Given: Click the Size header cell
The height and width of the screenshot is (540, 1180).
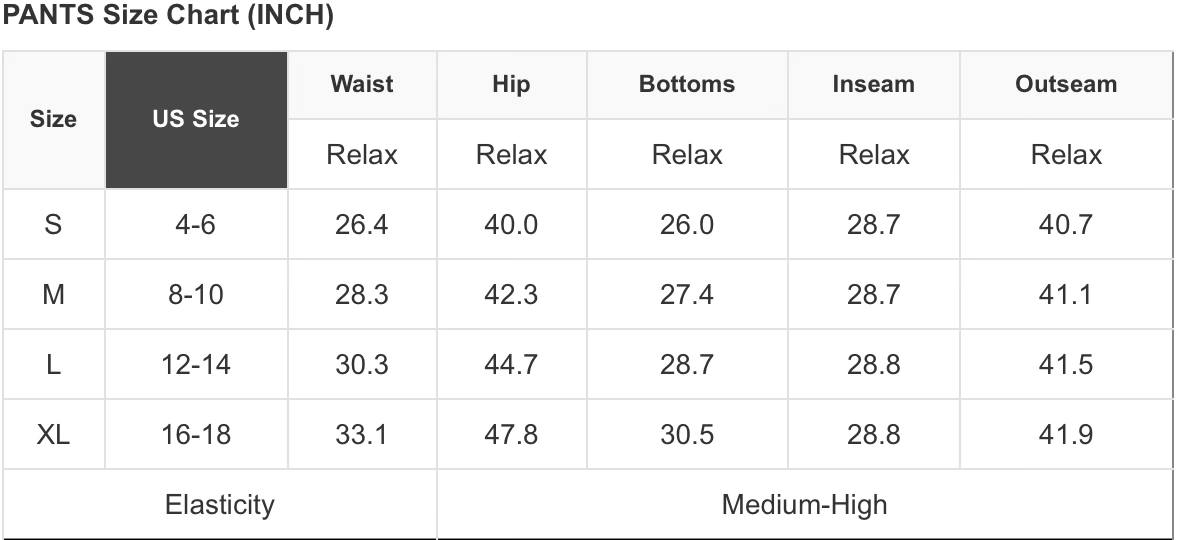Looking at the screenshot, I should click(x=53, y=120).
